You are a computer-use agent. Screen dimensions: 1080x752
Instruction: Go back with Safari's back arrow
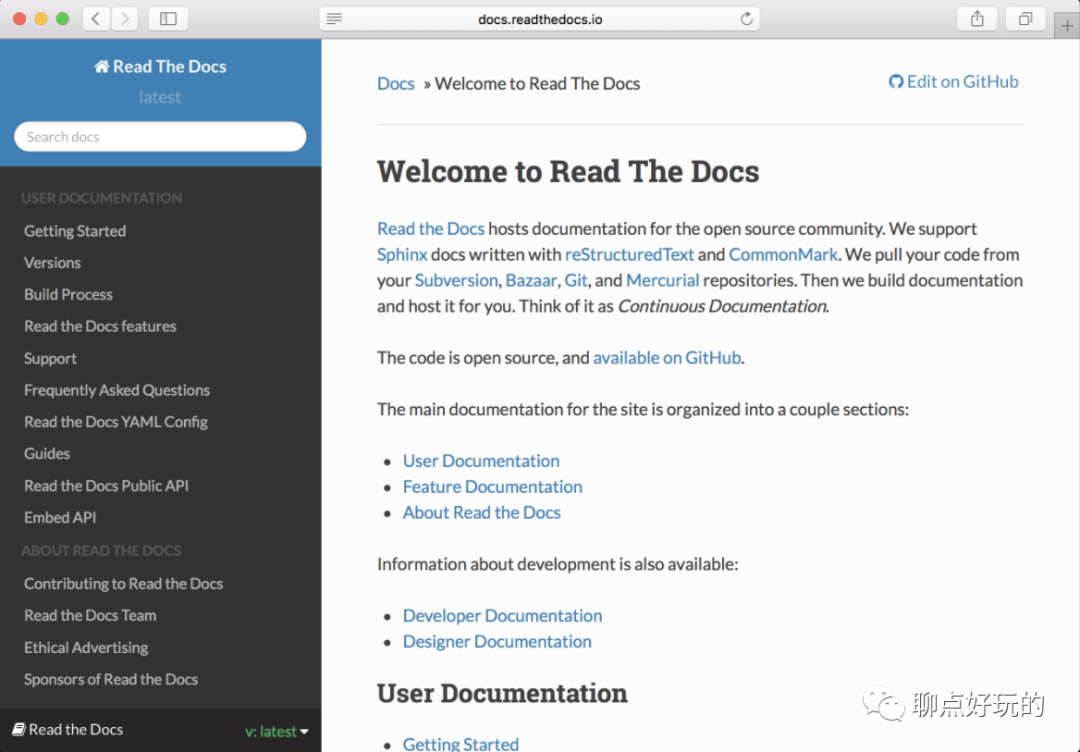tap(96, 19)
